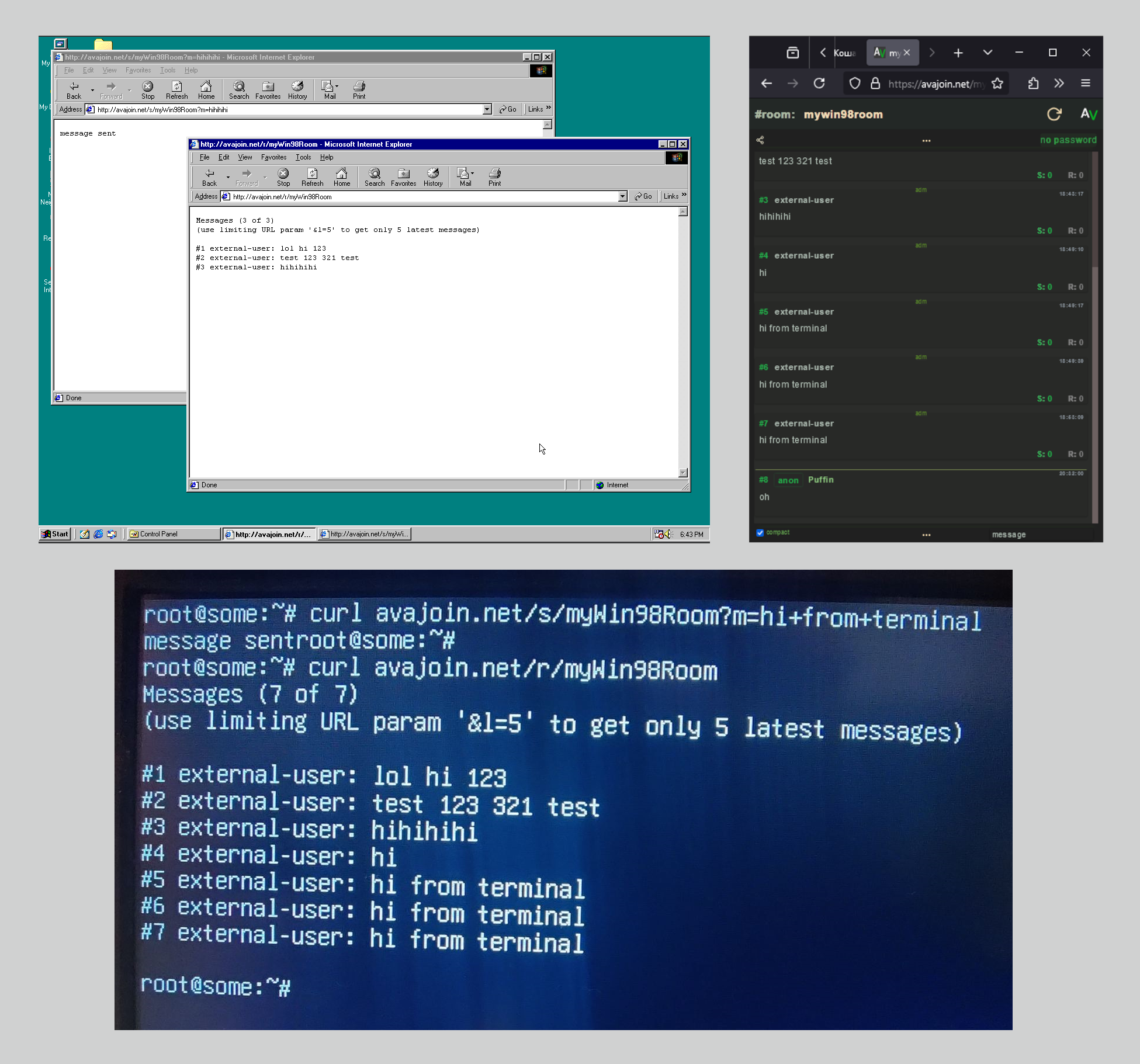Open Firefox extensions puzzle icon
The image size is (1140, 1064).
tap(1033, 84)
